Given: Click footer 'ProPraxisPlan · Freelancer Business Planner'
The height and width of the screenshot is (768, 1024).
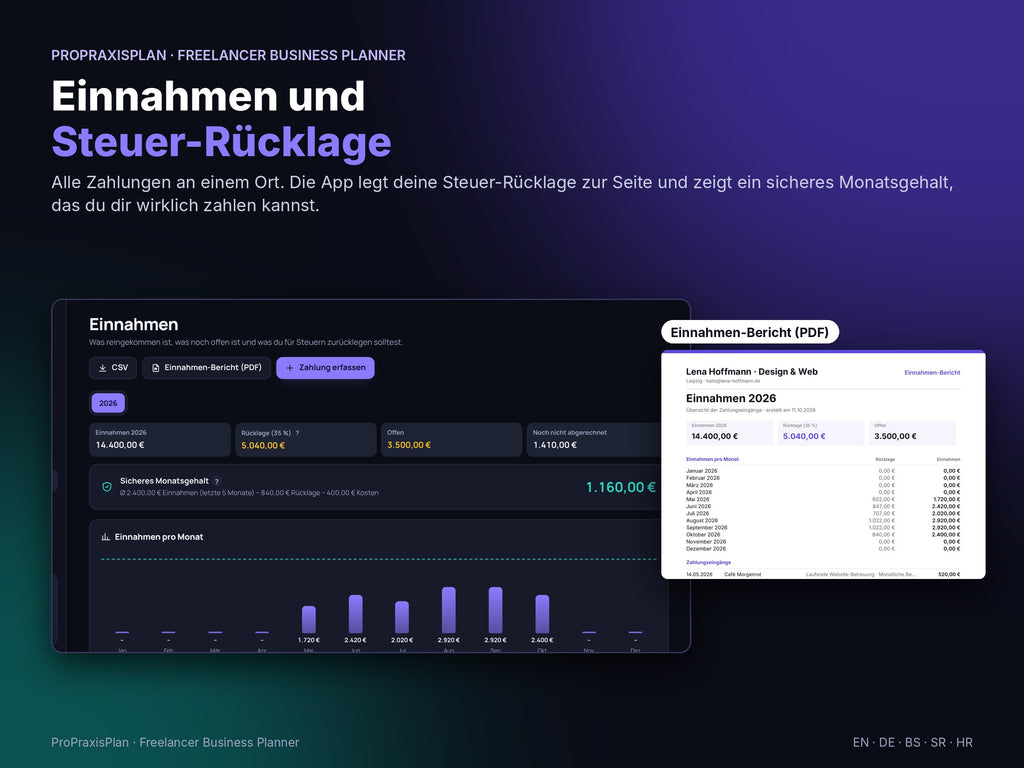Looking at the screenshot, I should point(175,743).
